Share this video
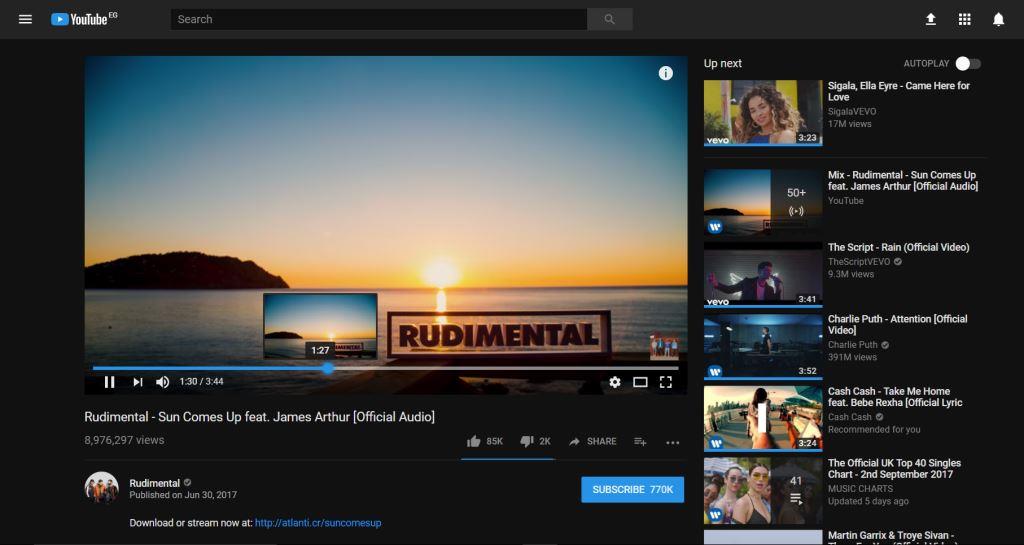The height and width of the screenshot is (545, 1024). click(x=592, y=441)
